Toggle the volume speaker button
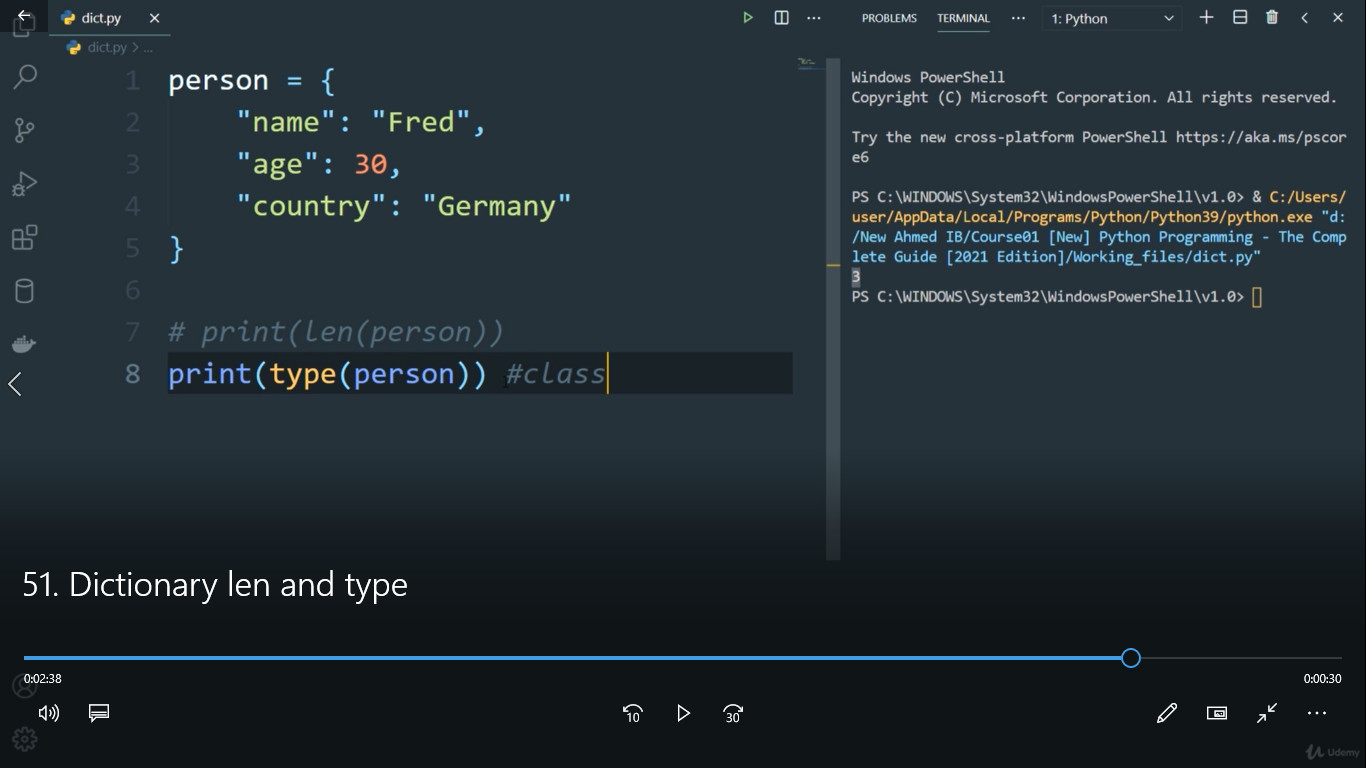Screen dimensions: 1366x768 click(48, 713)
